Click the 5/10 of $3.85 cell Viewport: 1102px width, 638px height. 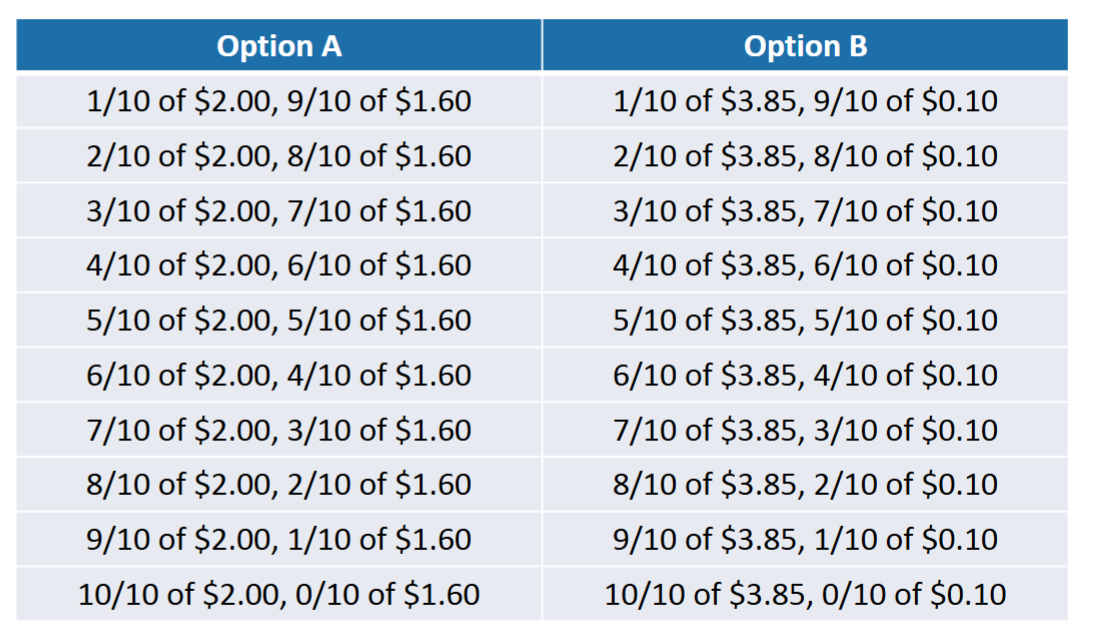pyautogui.click(x=805, y=320)
